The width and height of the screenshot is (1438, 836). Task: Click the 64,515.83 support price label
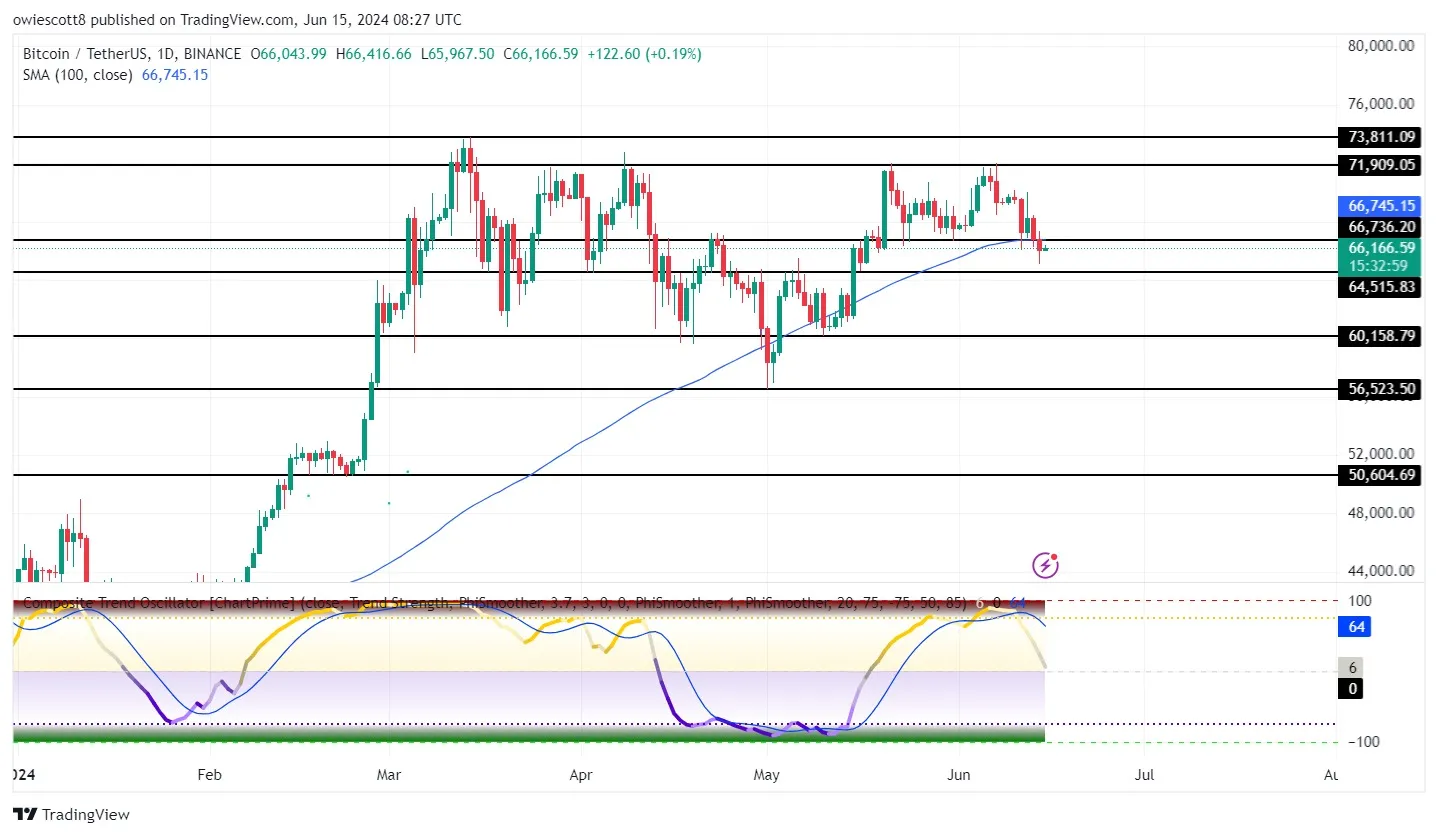[x=1380, y=287]
